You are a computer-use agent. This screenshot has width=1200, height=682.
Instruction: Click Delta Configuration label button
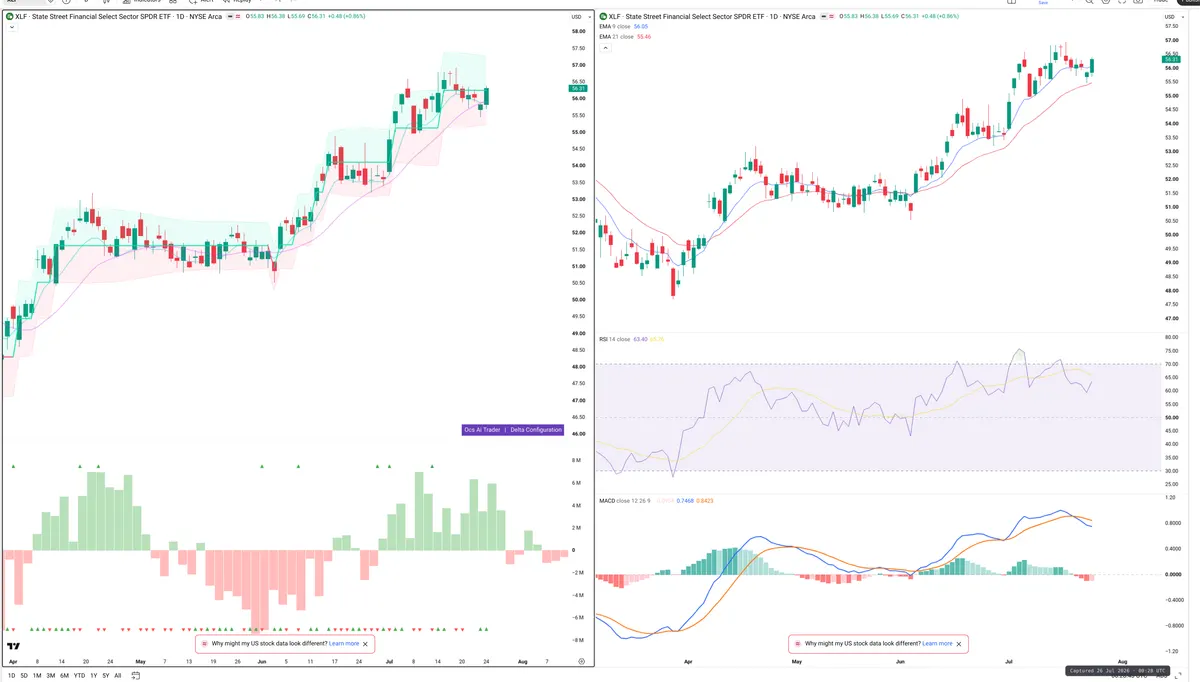click(536, 429)
